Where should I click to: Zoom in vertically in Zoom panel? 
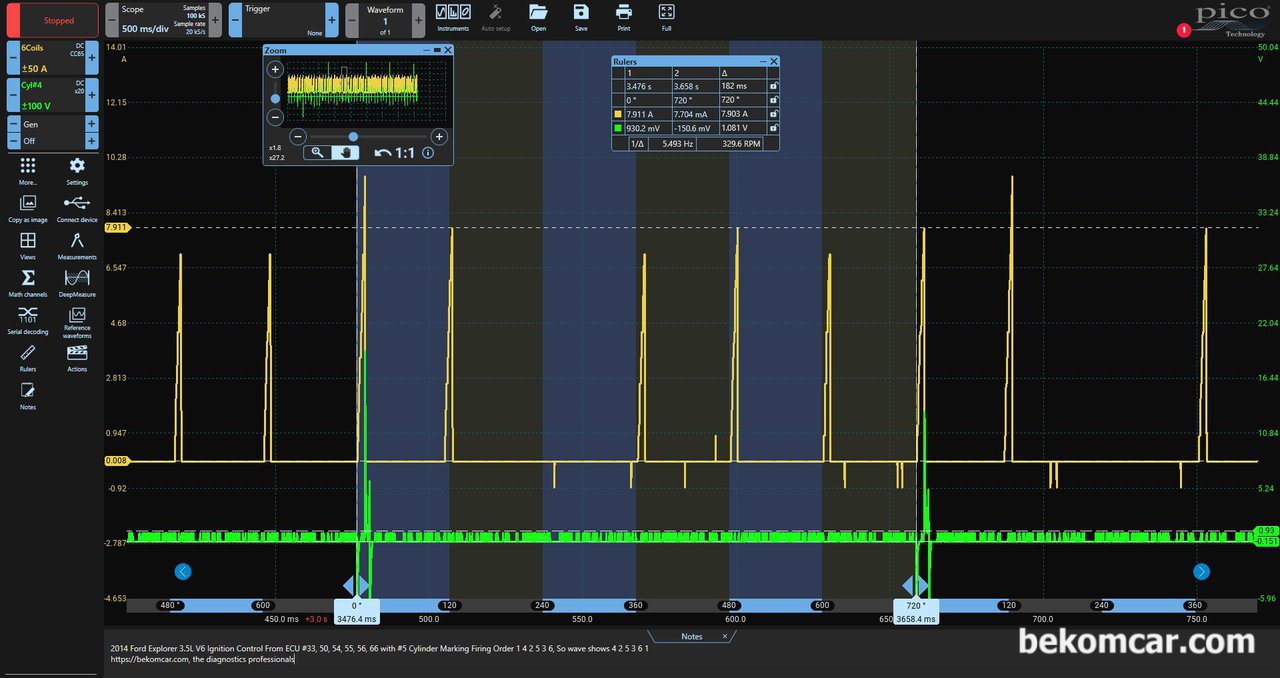[275, 70]
